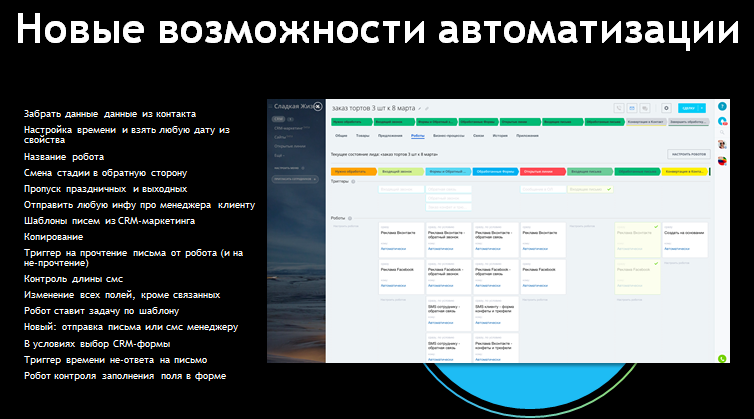Click the blue Обработанные Формы stage header

[495, 171]
